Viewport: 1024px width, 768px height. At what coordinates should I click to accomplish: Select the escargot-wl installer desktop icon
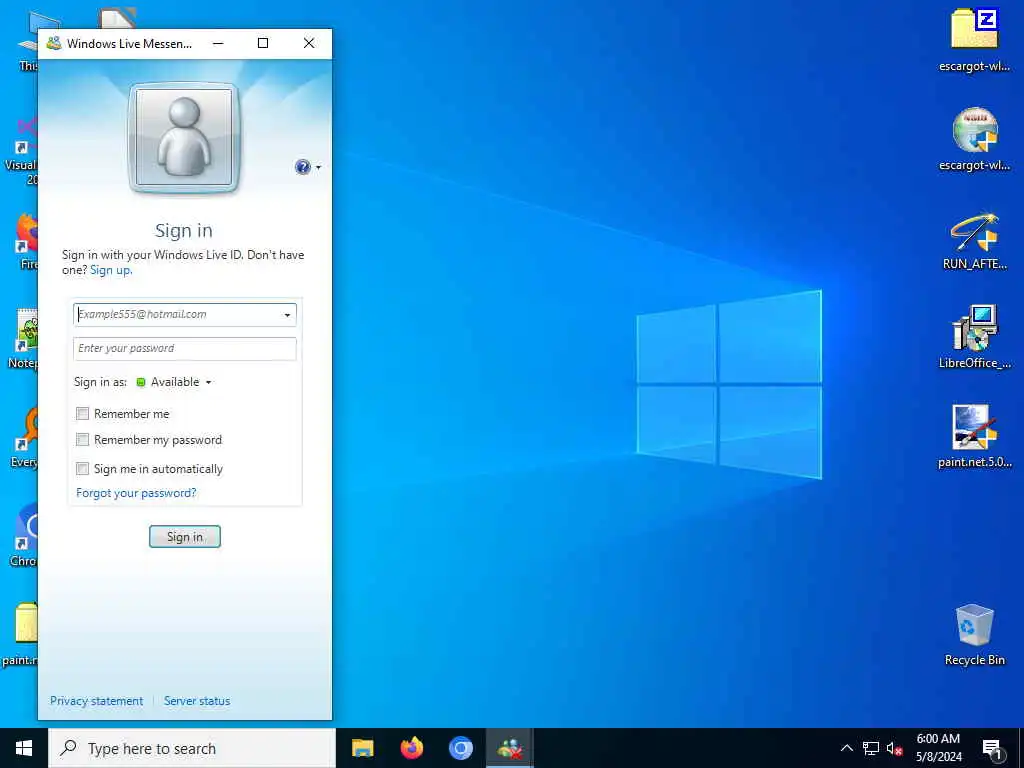point(974,139)
